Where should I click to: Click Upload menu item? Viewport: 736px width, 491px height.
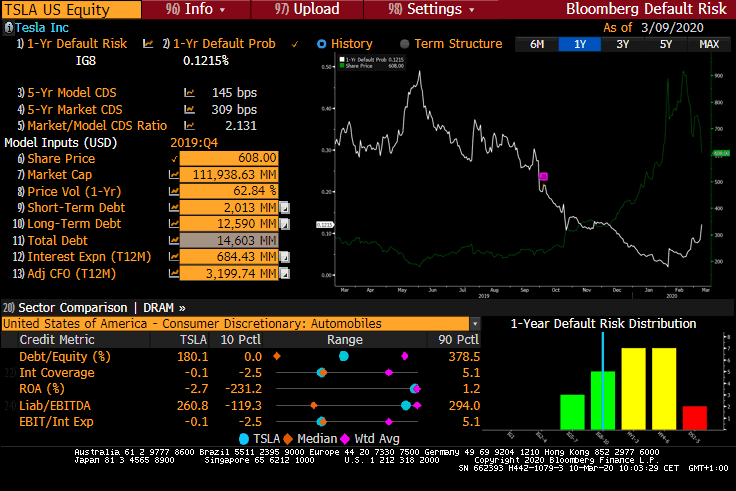[307, 9]
